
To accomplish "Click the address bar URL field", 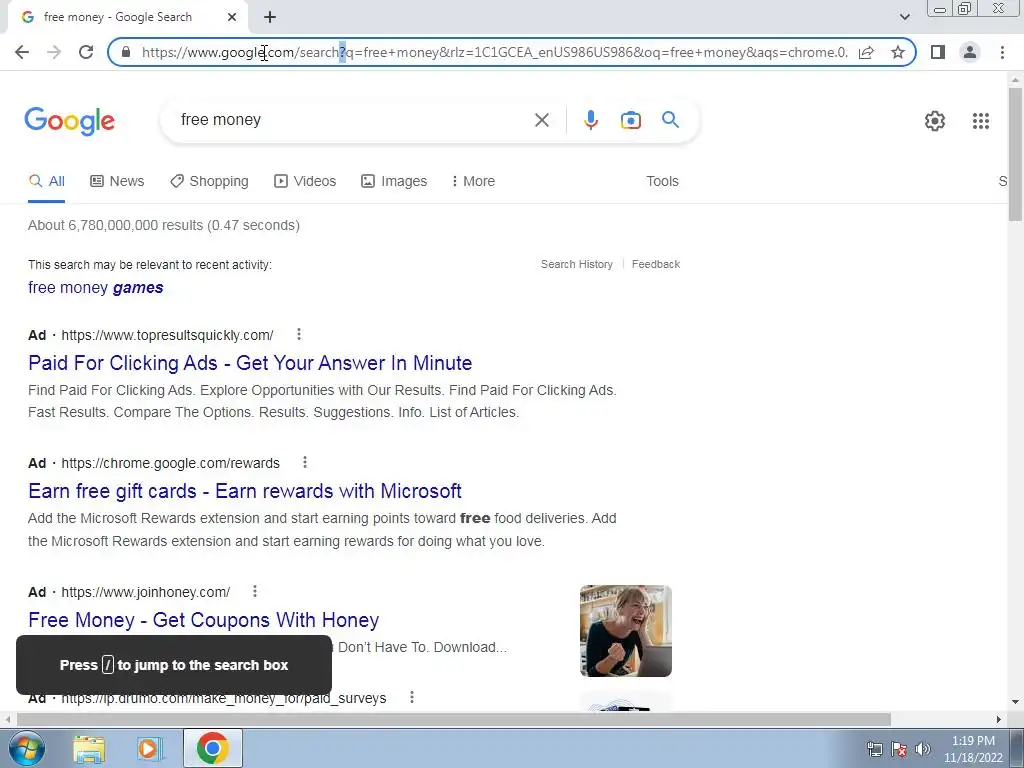I will click(494, 52).
